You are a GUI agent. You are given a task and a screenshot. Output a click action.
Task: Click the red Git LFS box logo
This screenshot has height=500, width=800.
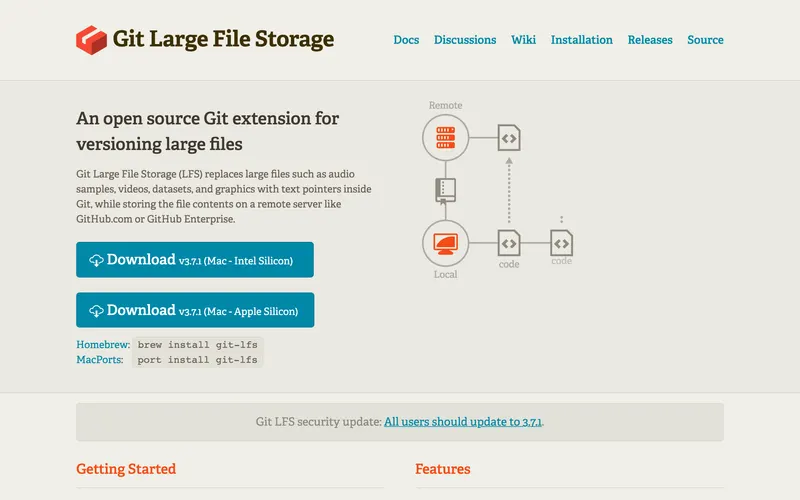point(91,40)
